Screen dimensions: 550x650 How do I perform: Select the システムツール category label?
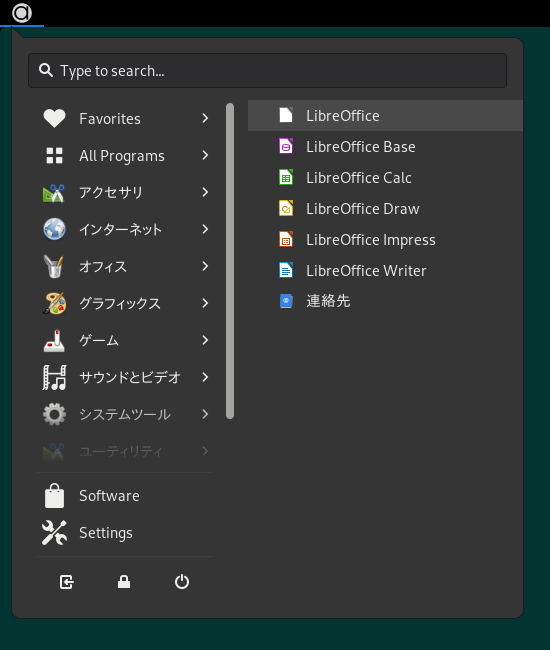tap(125, 414)
